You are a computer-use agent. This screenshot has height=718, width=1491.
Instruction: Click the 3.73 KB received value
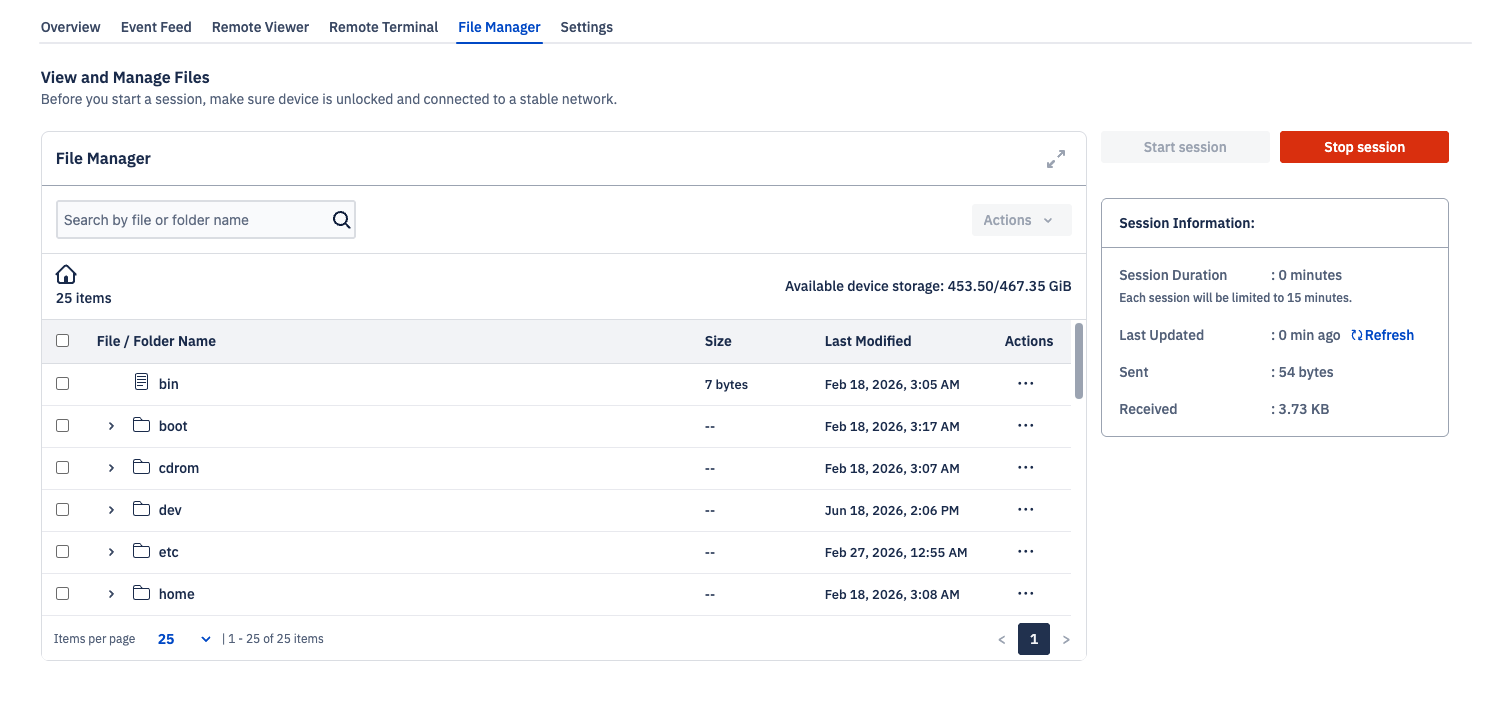point(1304,409)
